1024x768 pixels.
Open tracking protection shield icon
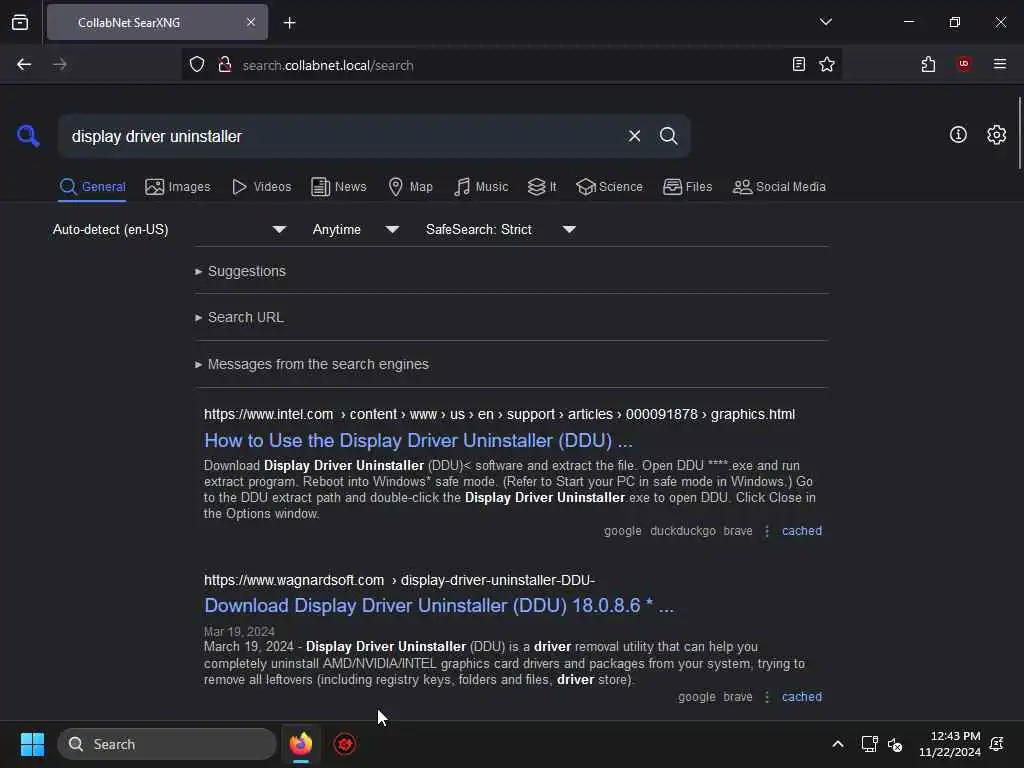197,65
